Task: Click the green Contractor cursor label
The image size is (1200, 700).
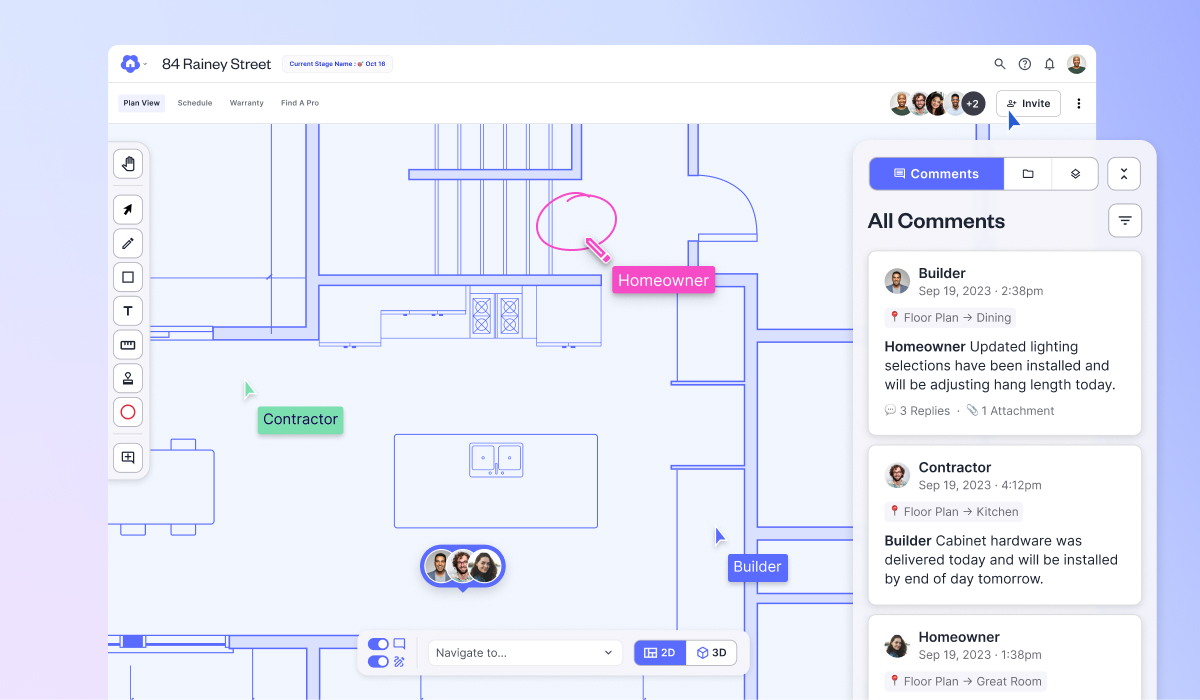Action: click(300, 420)
